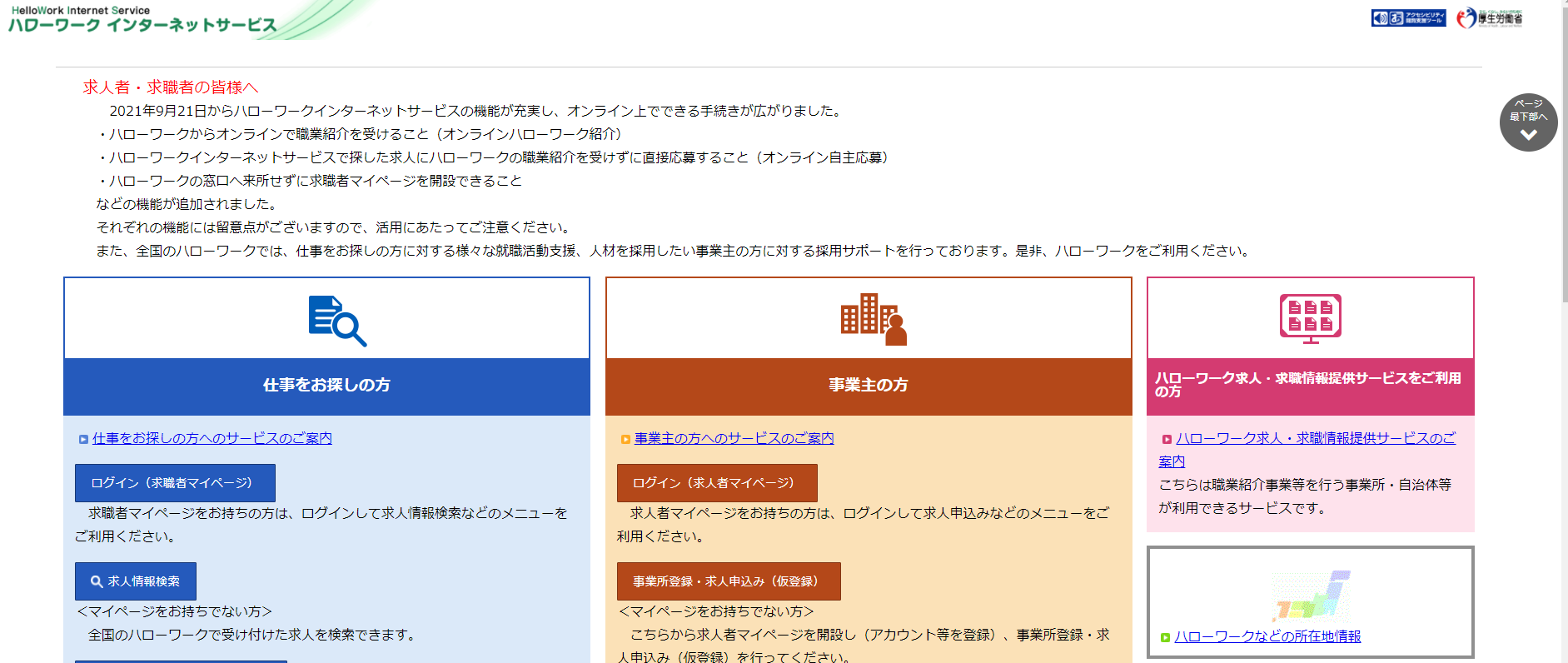Open the accessibility support tool badge
This screenshot has height=663, width=1568.
pos(1408,17)
